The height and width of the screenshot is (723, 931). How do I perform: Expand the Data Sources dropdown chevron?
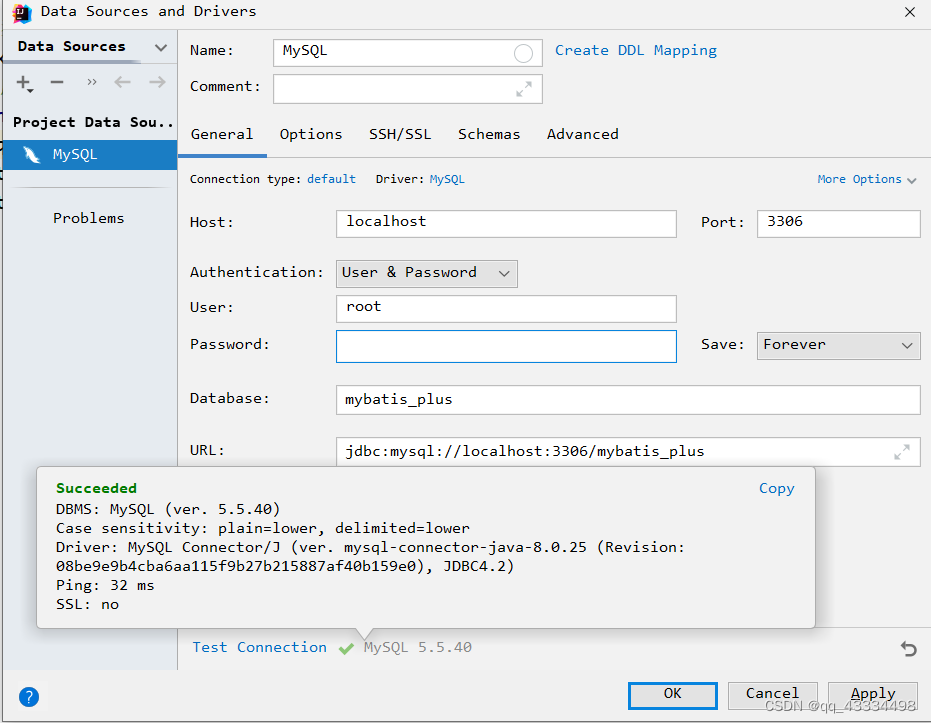[160, 47]
